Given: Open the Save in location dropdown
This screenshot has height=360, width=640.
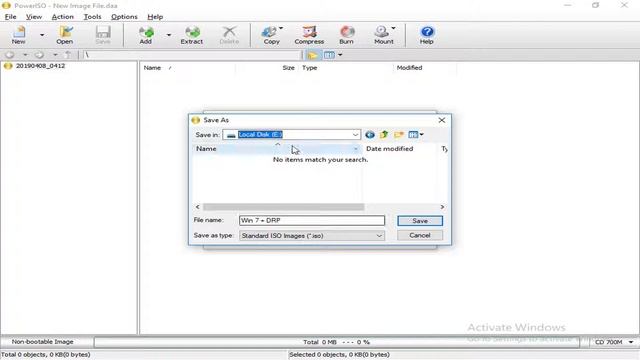Looking at the screenshot, I should [x=355, y=135].
